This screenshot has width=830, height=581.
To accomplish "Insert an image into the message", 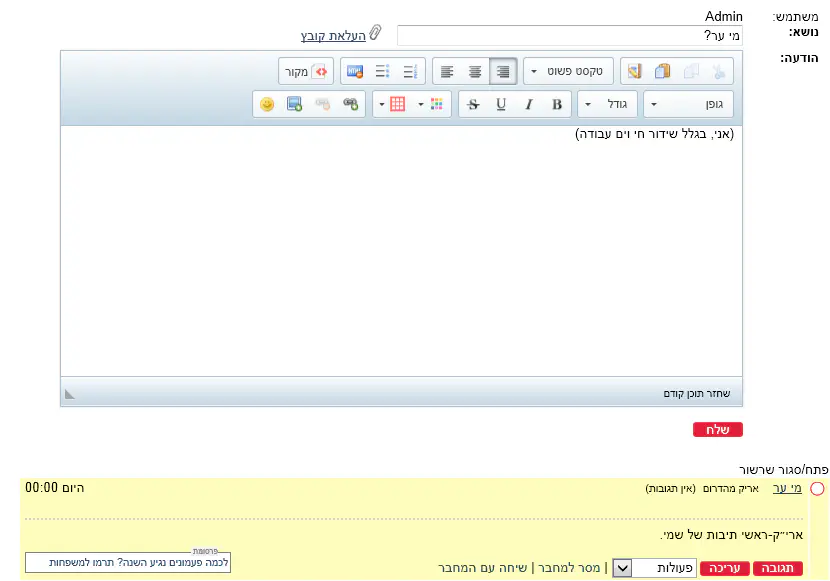I will click(x=294, y=104).
